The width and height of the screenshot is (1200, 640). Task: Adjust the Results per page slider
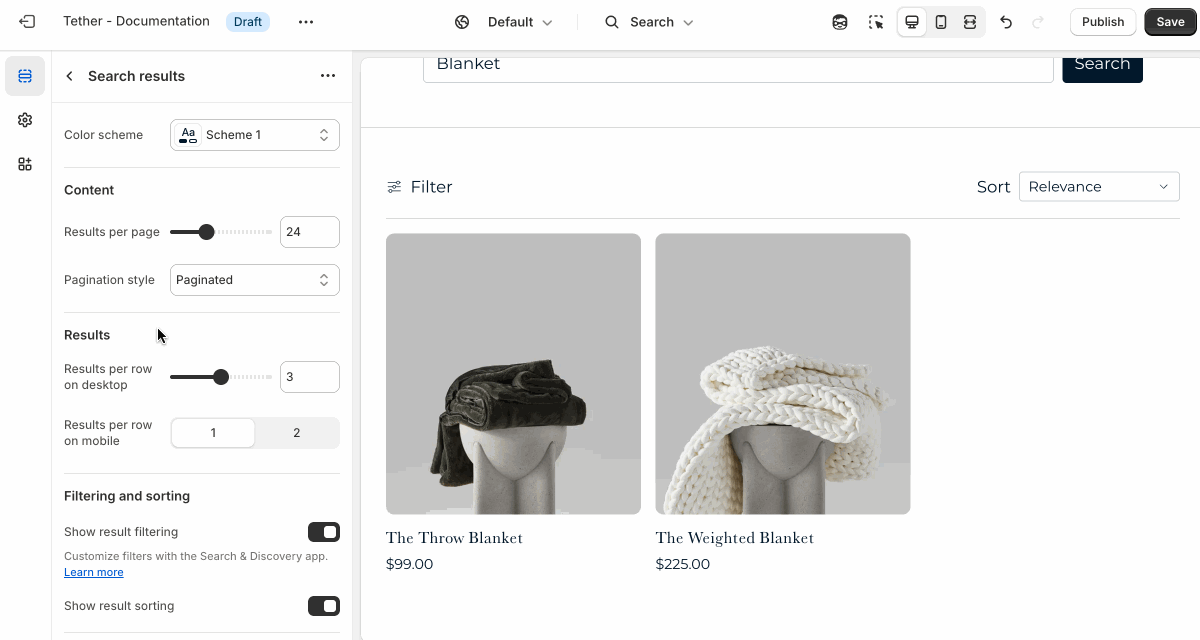[x=221, y=232]
